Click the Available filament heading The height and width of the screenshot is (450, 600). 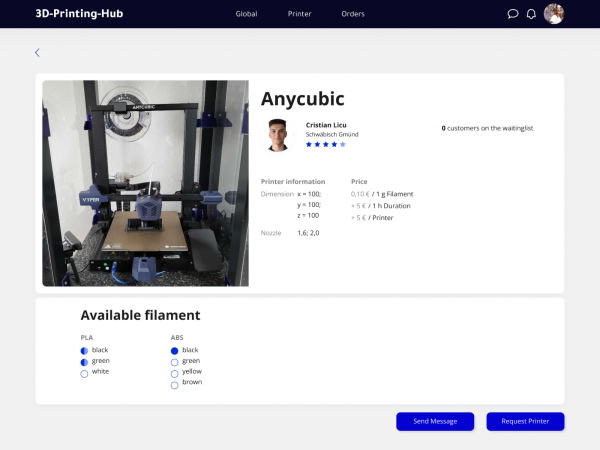pos(140,315)
